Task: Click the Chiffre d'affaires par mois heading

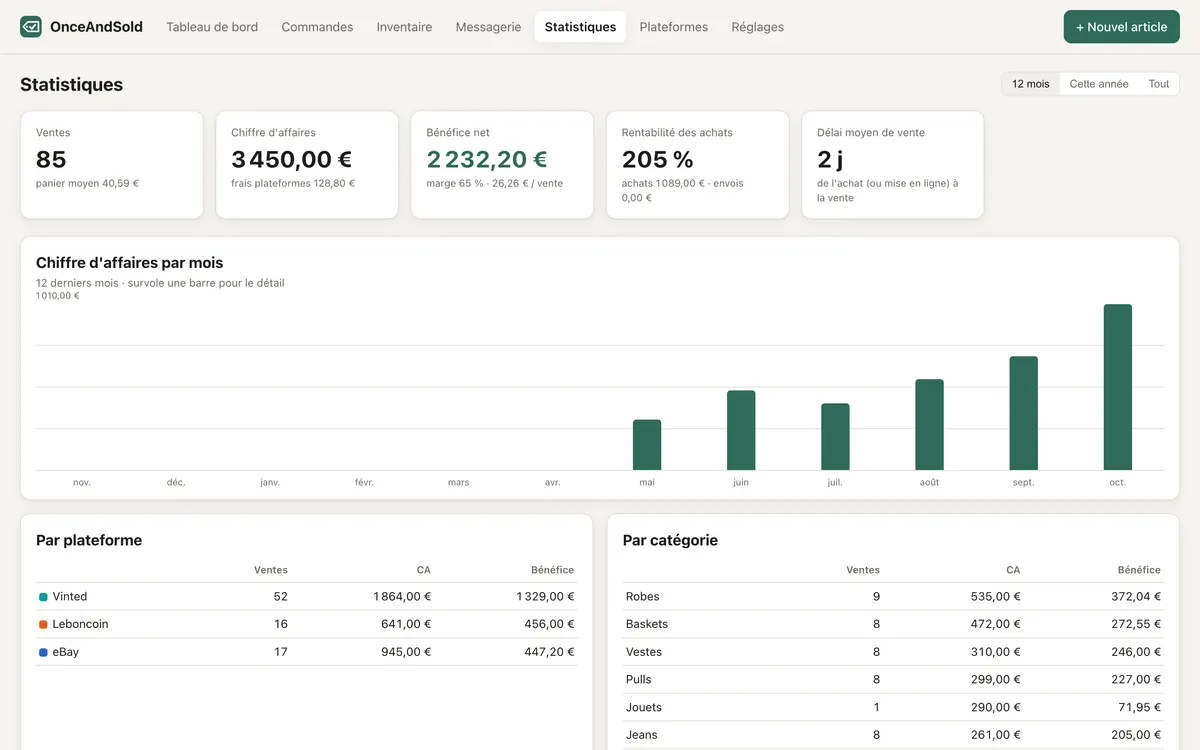Action: click(129, 263)
